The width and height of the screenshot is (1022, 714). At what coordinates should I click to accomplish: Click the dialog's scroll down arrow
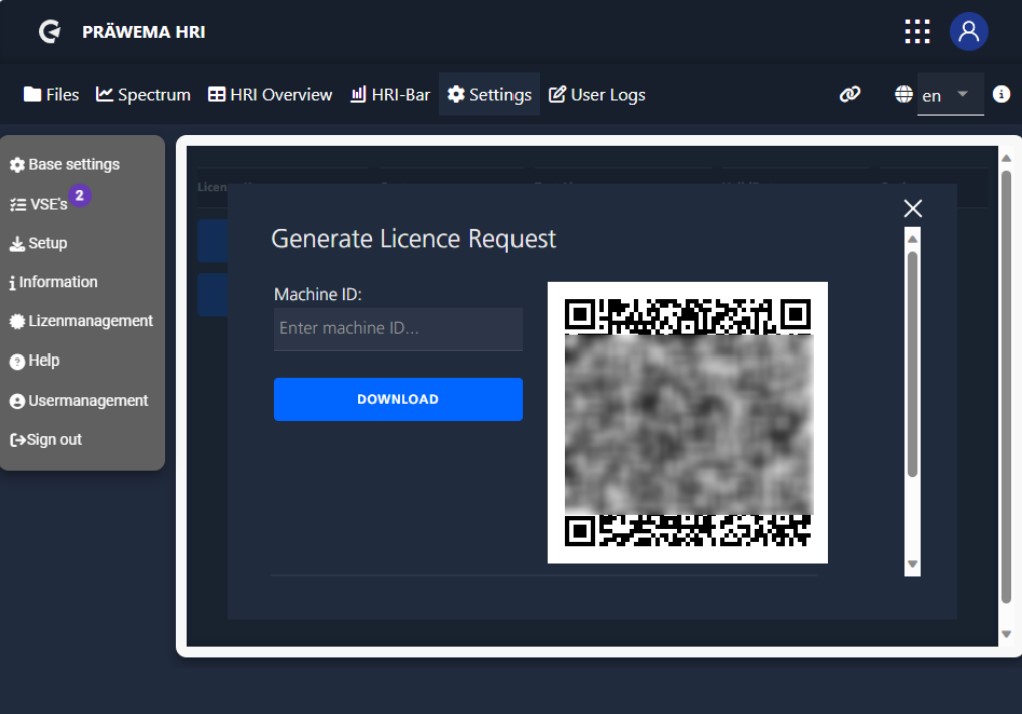click(912, 565)
